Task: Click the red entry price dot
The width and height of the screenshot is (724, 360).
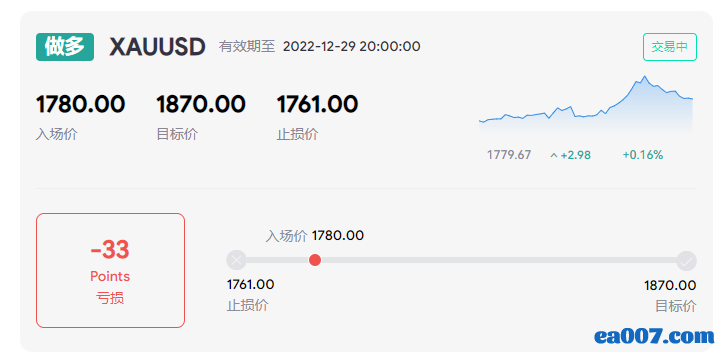Action: coord(315,260)
